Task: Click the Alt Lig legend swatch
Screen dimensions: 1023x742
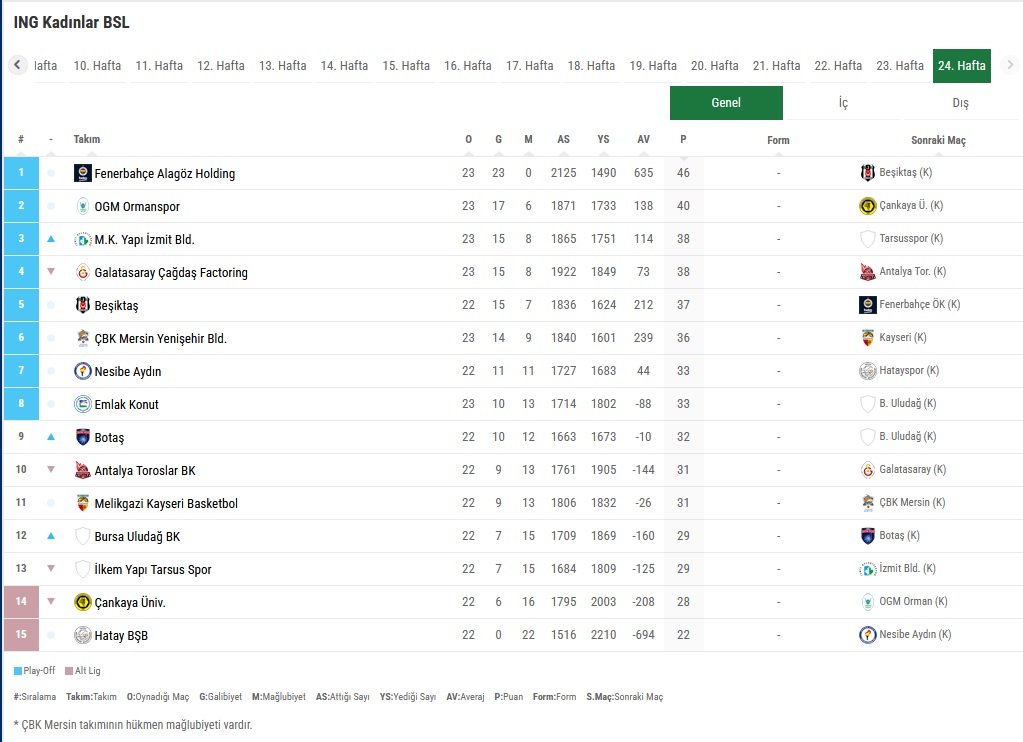Action: [69, 671]
